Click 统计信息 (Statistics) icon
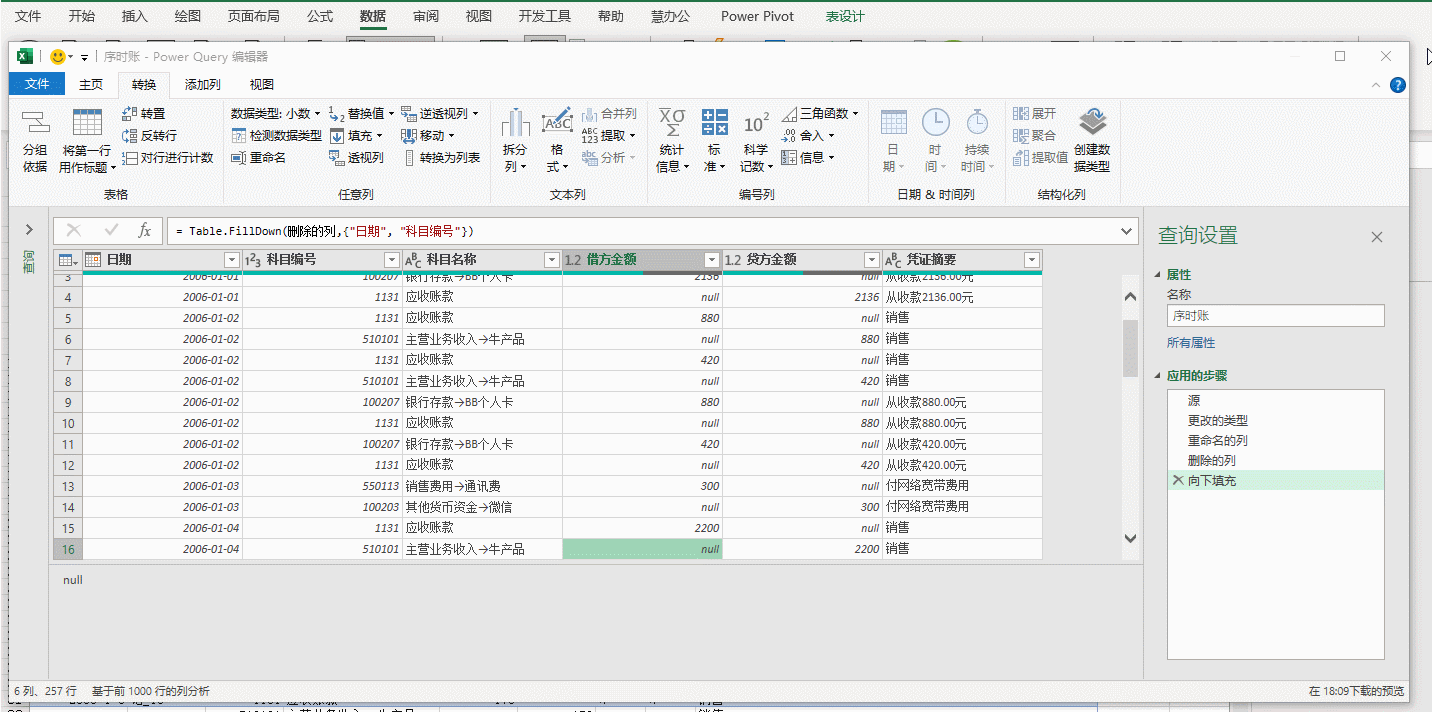 (x=672, y=122)
